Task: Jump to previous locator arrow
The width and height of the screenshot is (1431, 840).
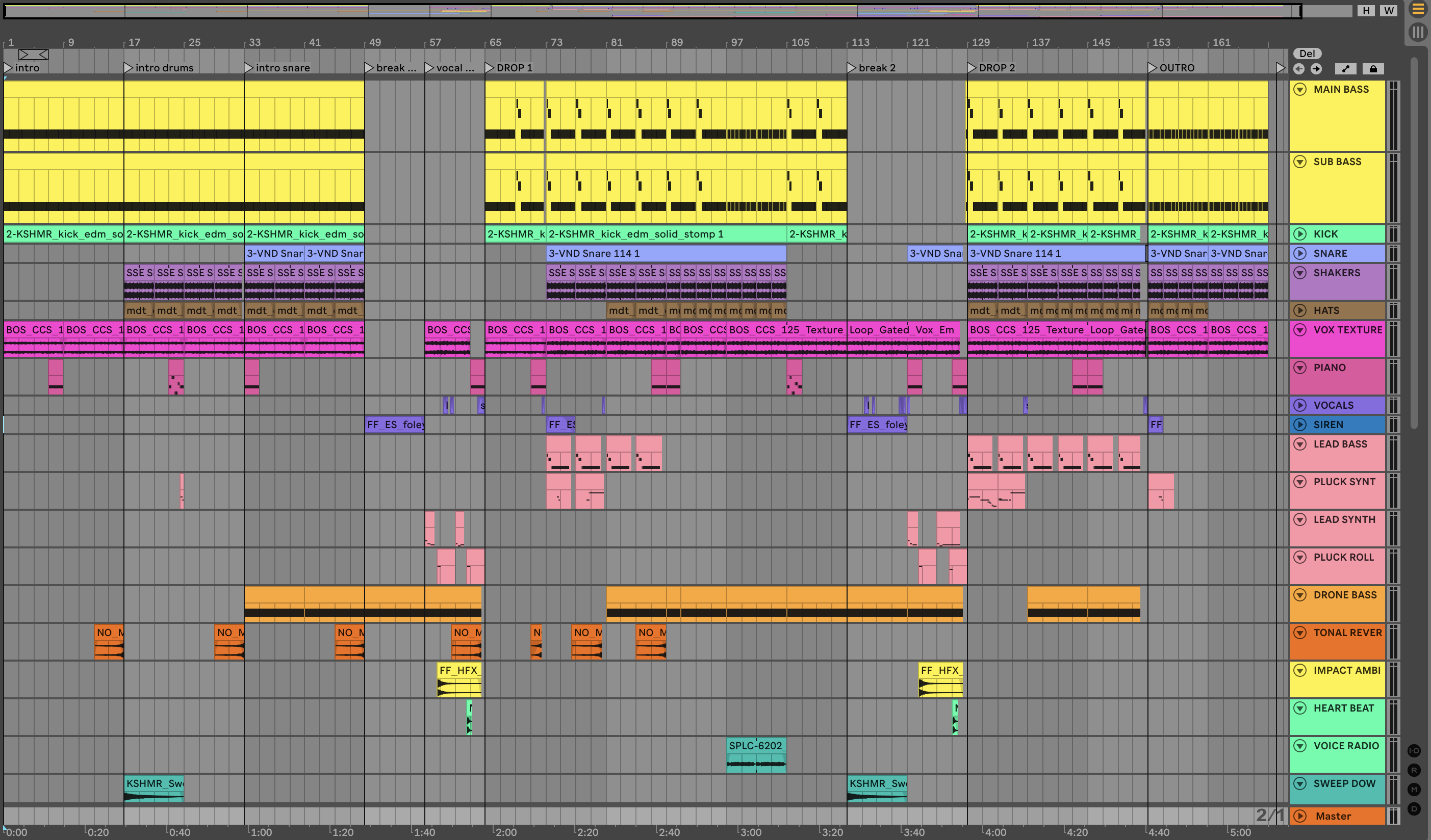Action: (x=1299, y=69)
